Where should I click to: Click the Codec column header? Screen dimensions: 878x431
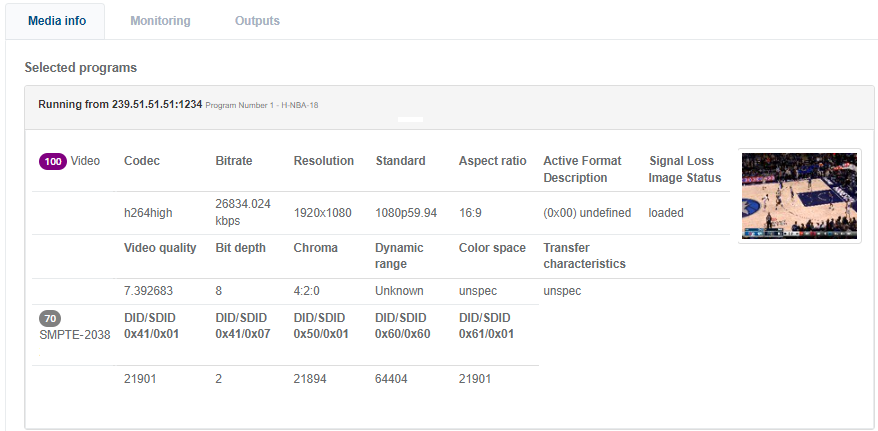click(142, 161)
